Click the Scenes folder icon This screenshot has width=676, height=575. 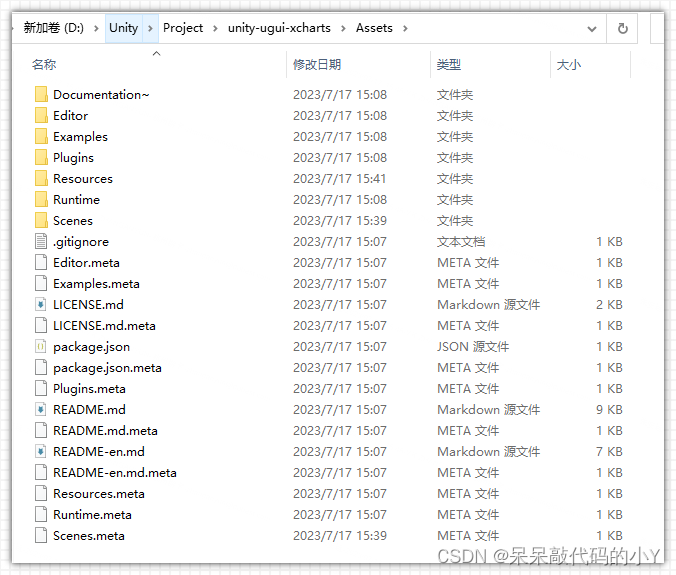41,220
